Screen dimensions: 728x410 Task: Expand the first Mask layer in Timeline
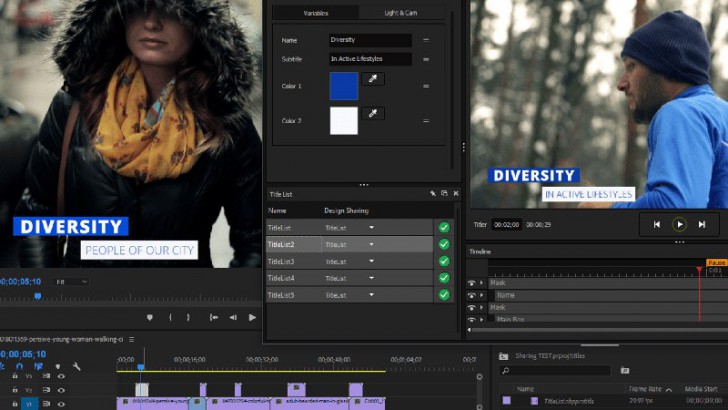click(482, 283)
